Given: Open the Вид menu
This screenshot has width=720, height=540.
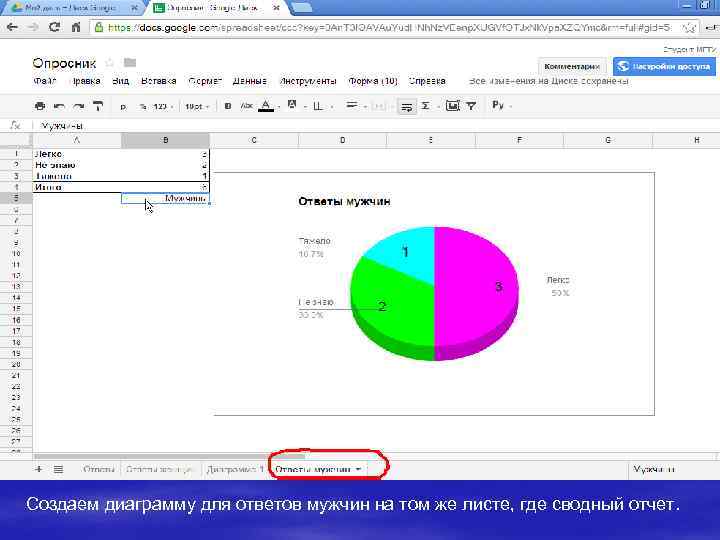Looking at the screenshot, I should click(x=120, y=81).
